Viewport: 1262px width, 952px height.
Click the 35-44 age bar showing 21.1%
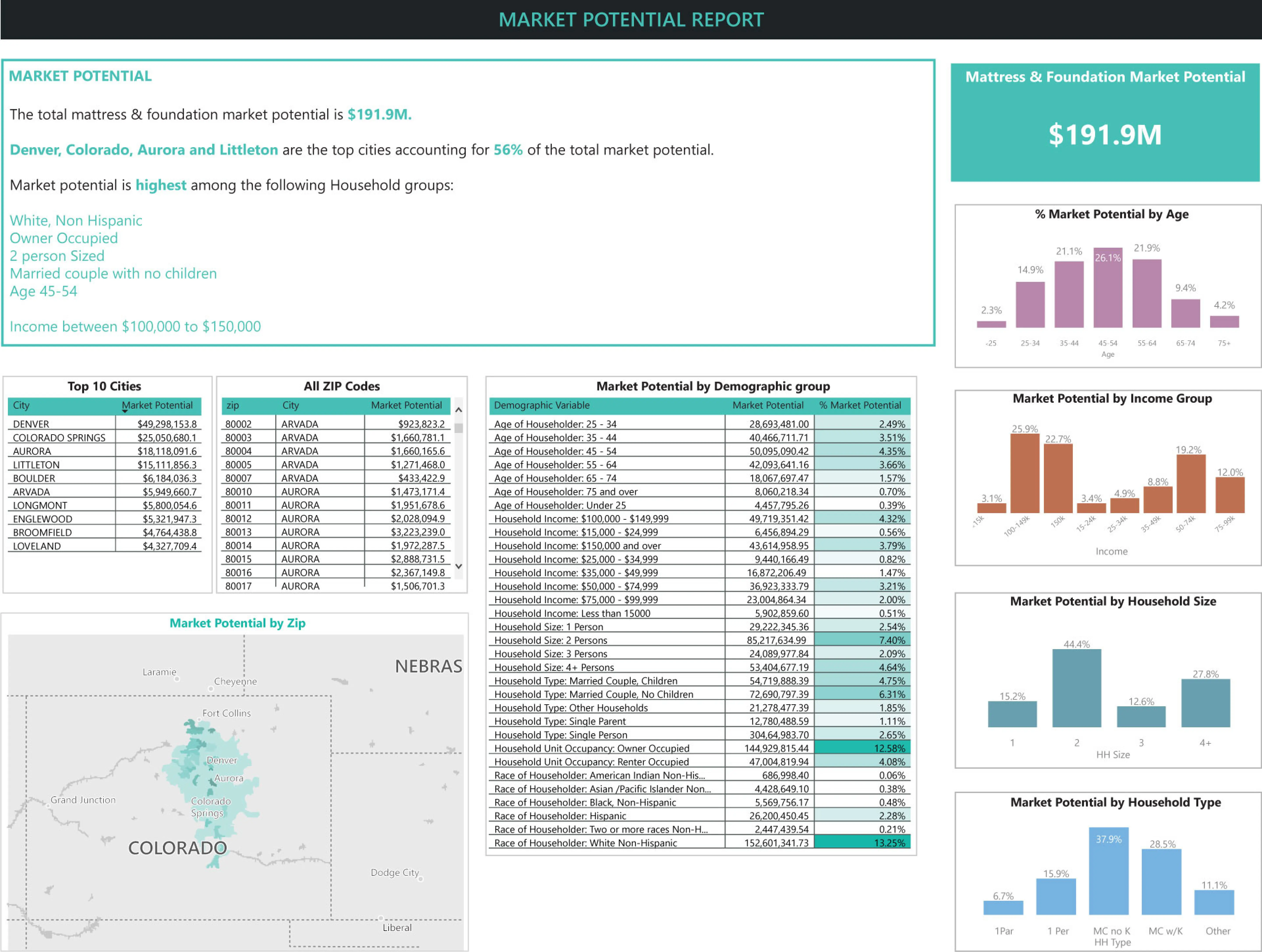(1069, 295)
